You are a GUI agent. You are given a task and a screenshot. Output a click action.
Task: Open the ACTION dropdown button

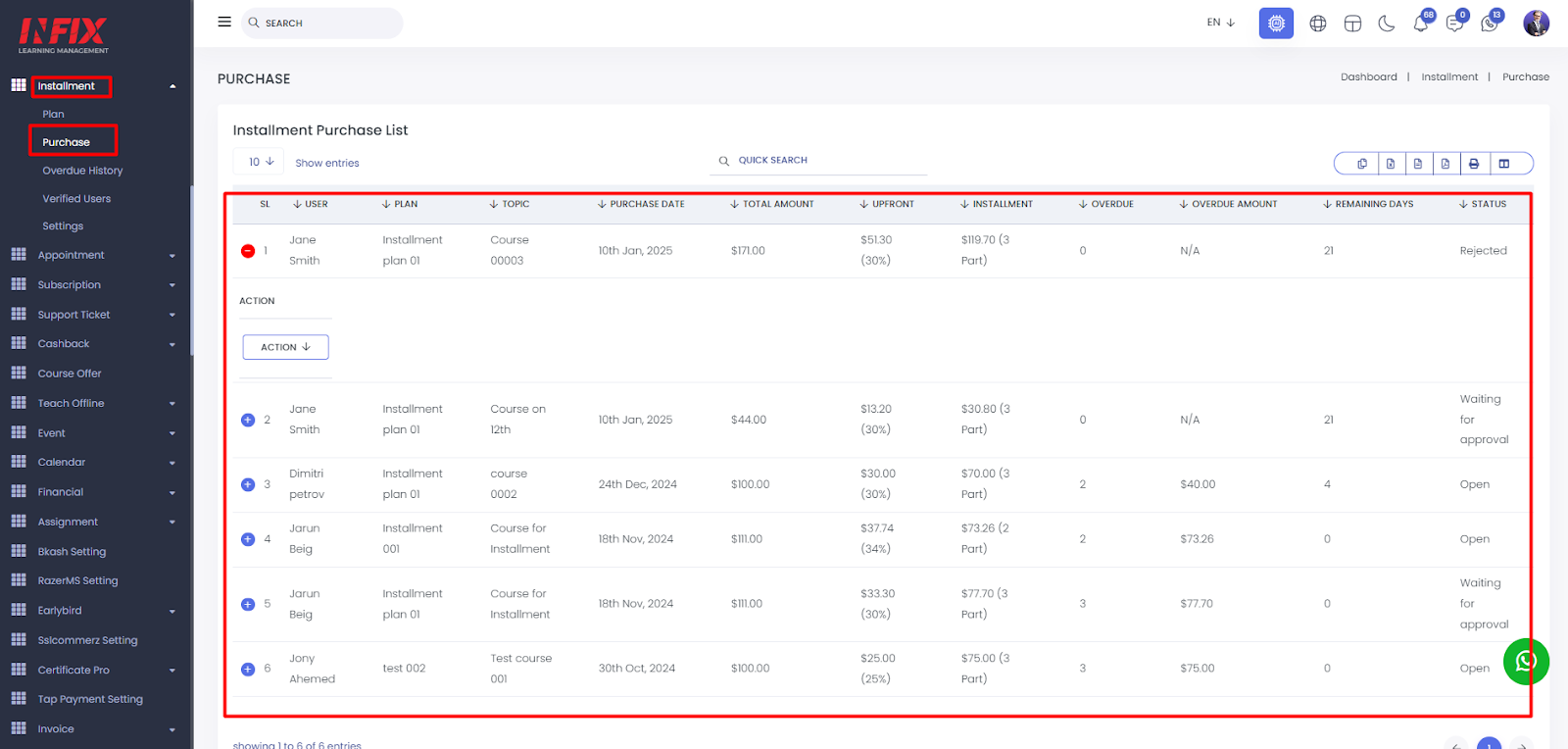(x=285, y=347)
